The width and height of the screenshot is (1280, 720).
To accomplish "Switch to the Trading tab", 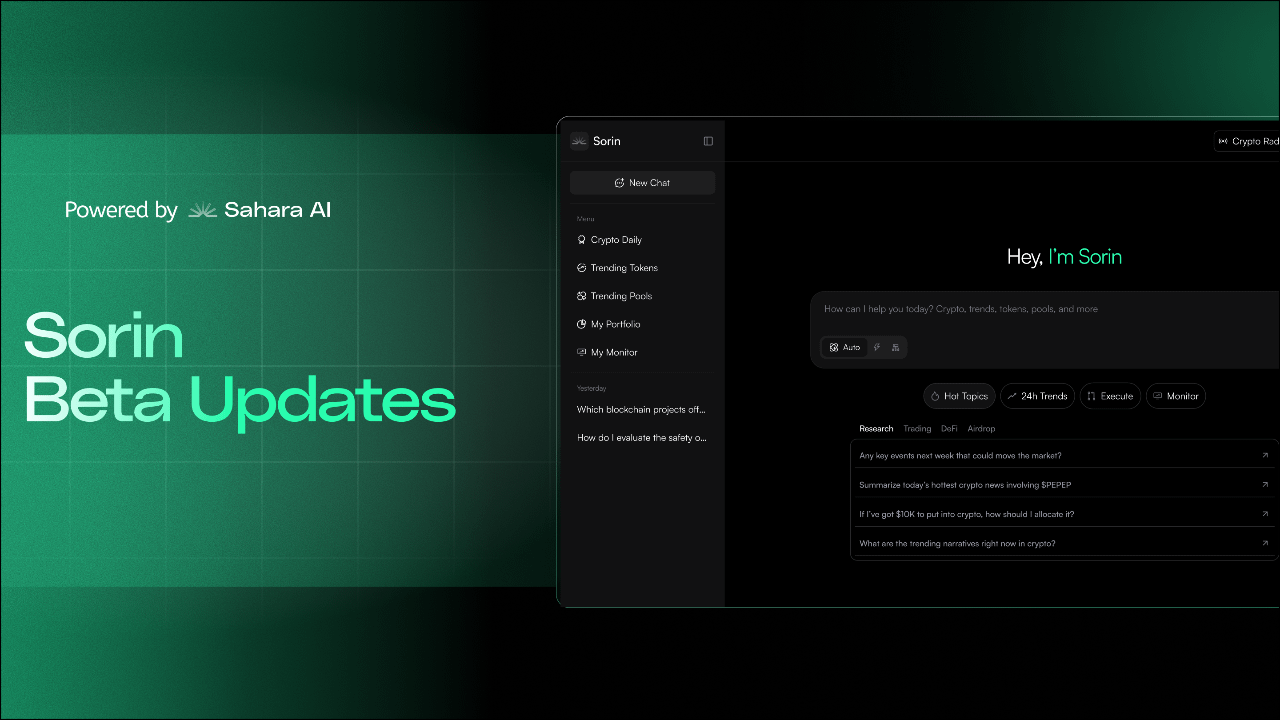I will 917,428.
